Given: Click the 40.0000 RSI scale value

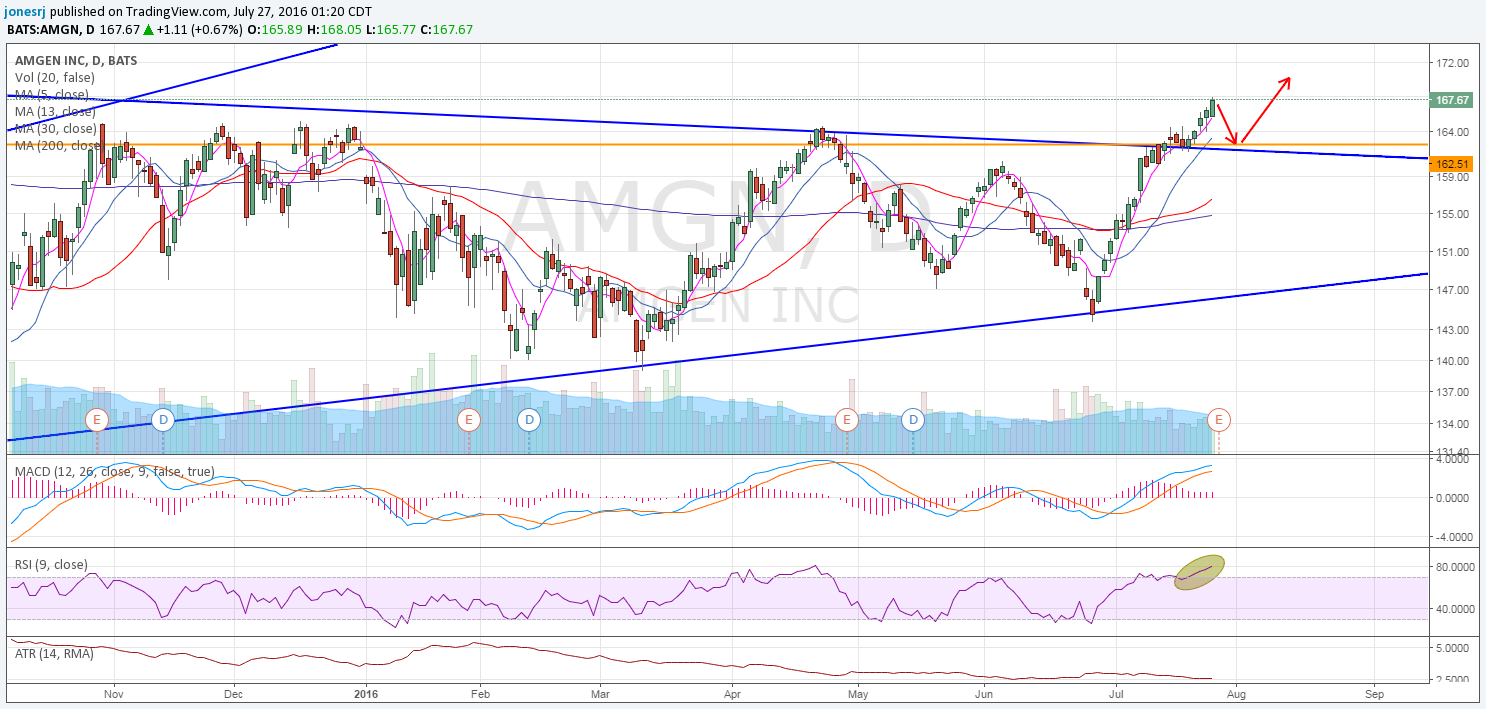Looking at the screenshot, I should pos(1455,608).
